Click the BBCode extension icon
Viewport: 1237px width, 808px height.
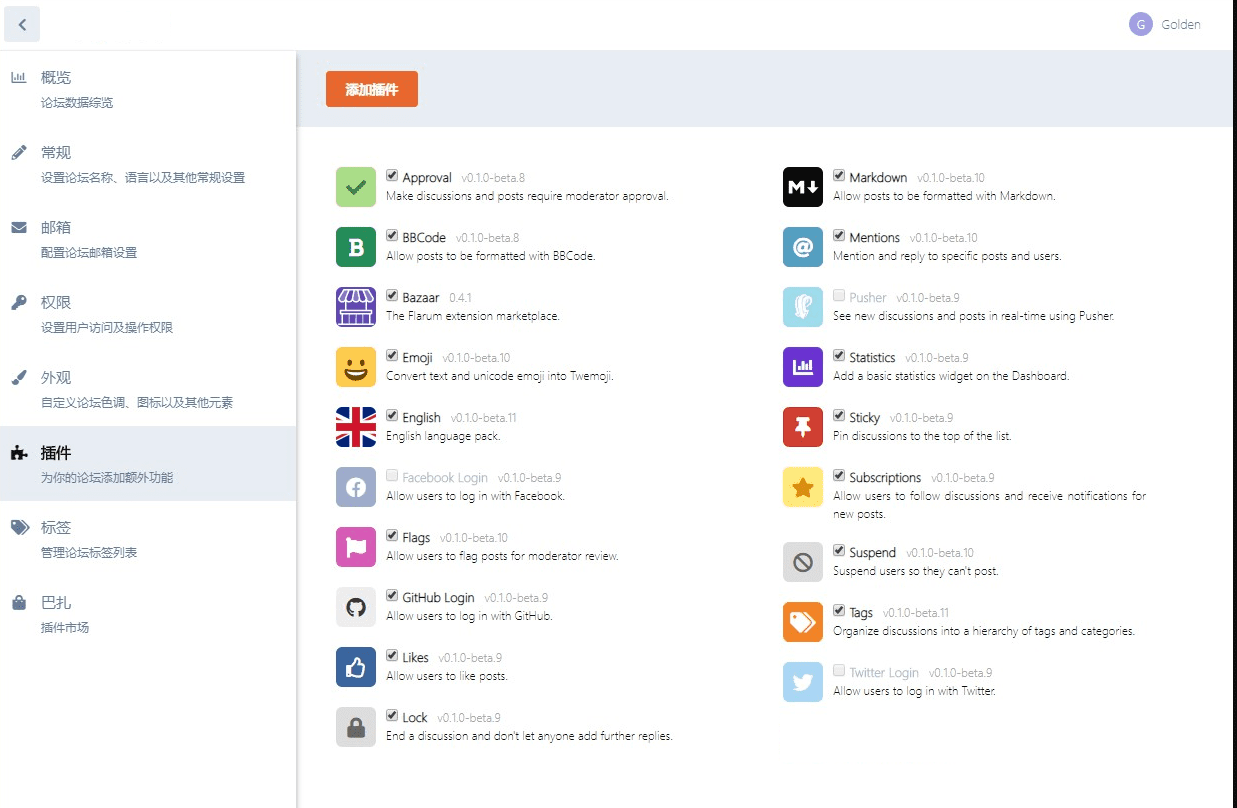[356, 247]
